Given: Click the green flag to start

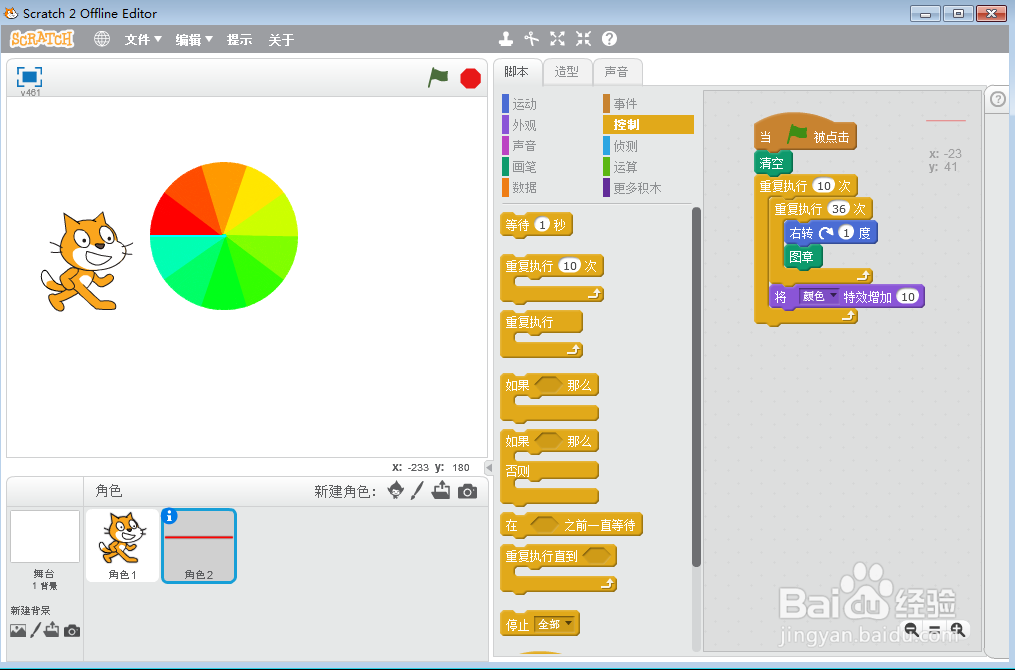Looking at the screenshot, I should (x=438, y=78).
